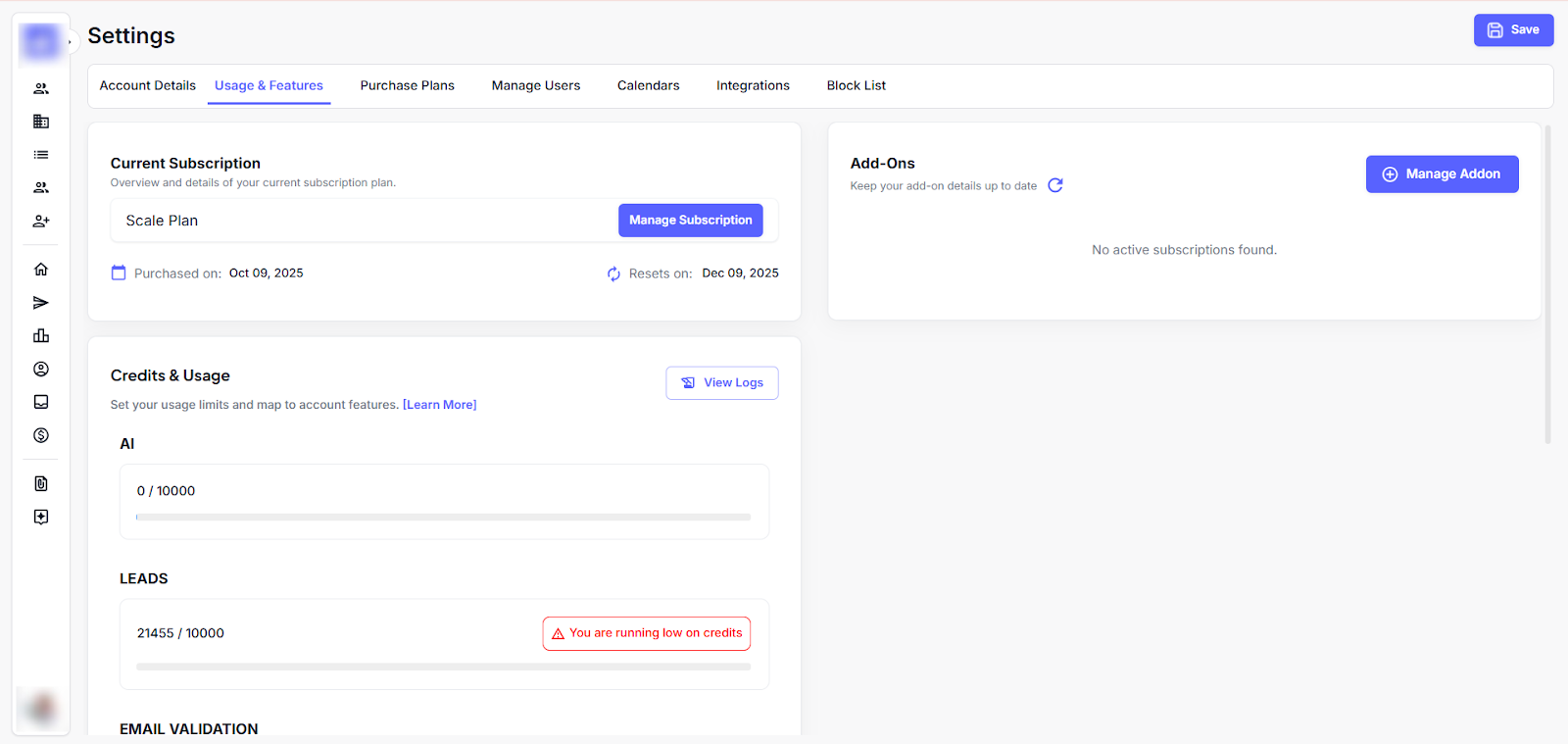
Task: Click the page's vertical scrollbar
Action: click(1547, 284)
